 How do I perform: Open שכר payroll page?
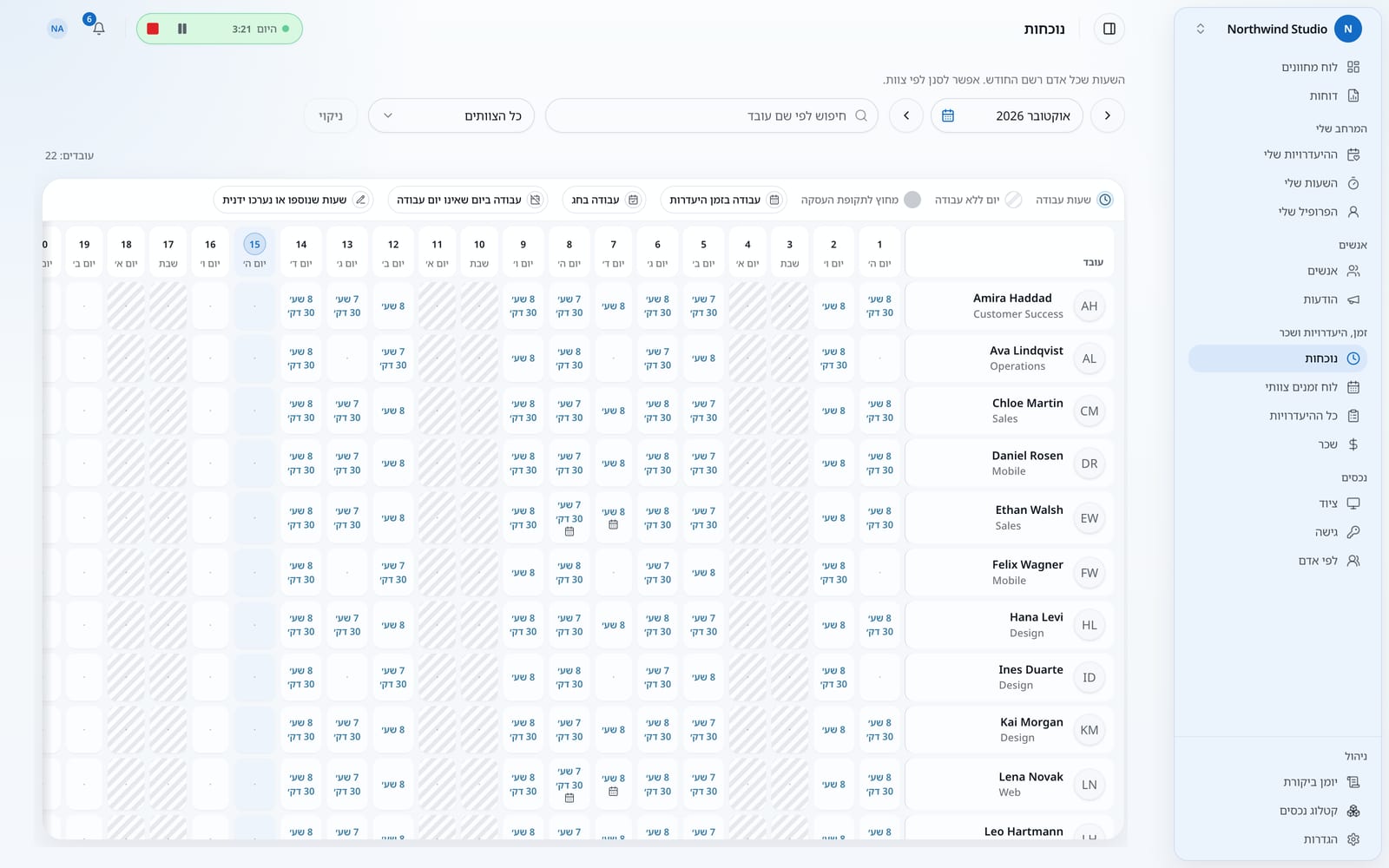(1277, 444)
